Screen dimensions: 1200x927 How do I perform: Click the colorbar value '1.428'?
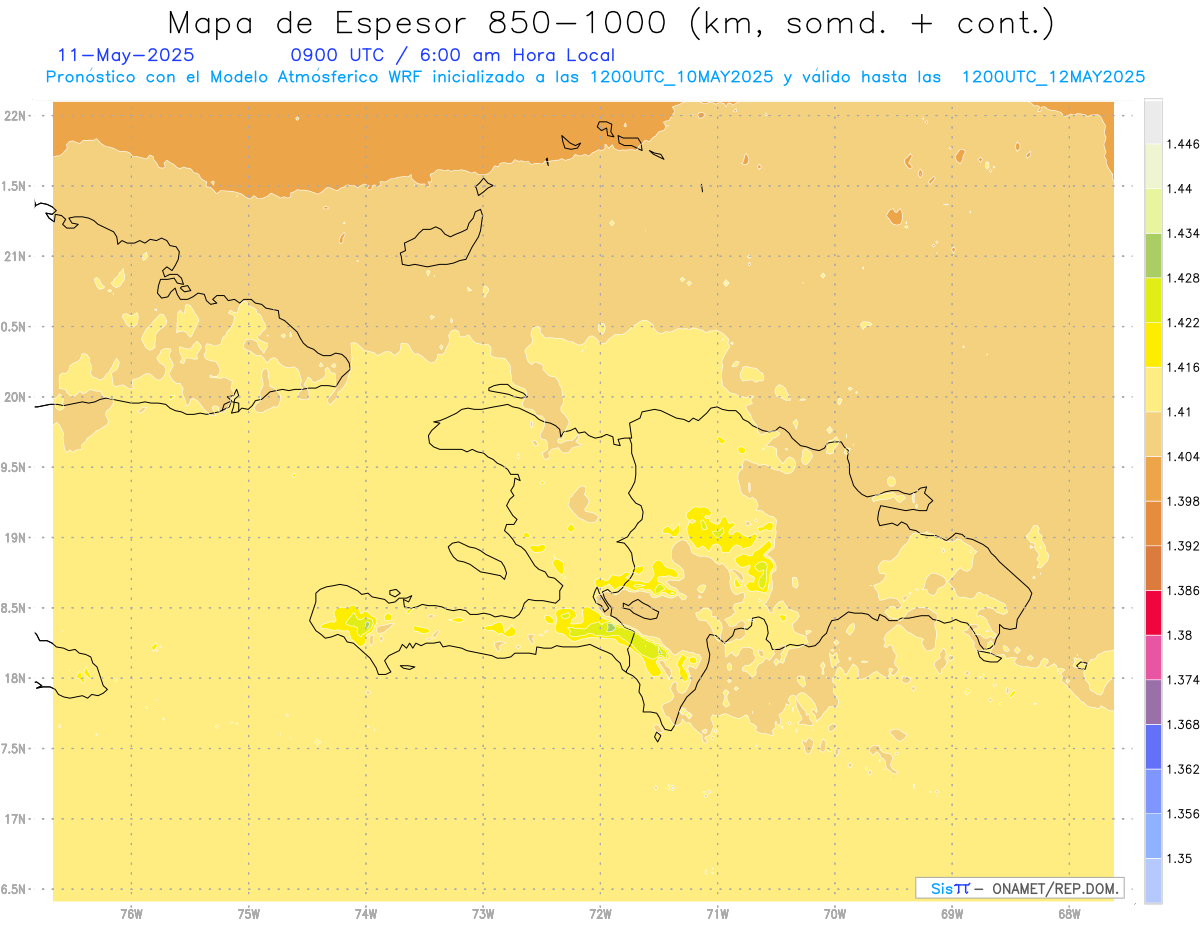pos(1182,278)
